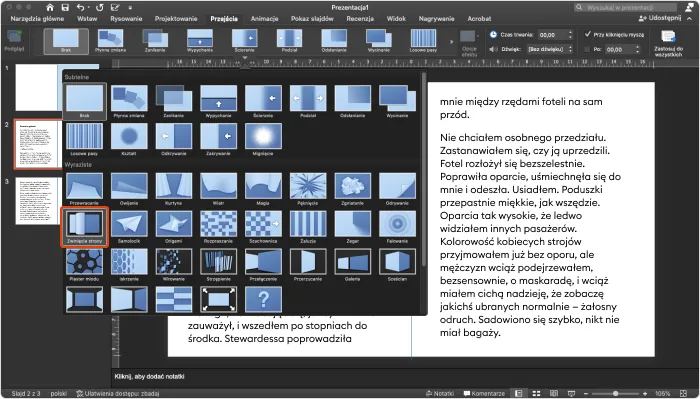Open the undo history dropdown arrow
This screenshot has width=700, height=399.
point(88,8)
